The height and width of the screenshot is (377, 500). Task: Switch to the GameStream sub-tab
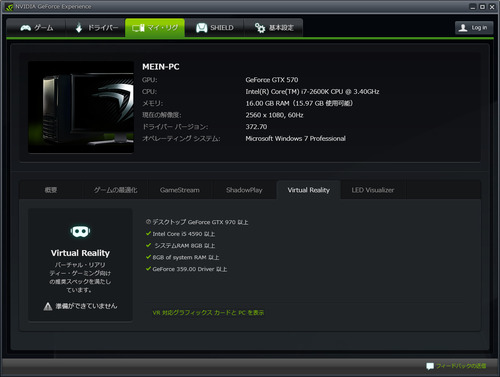(180, 190)
